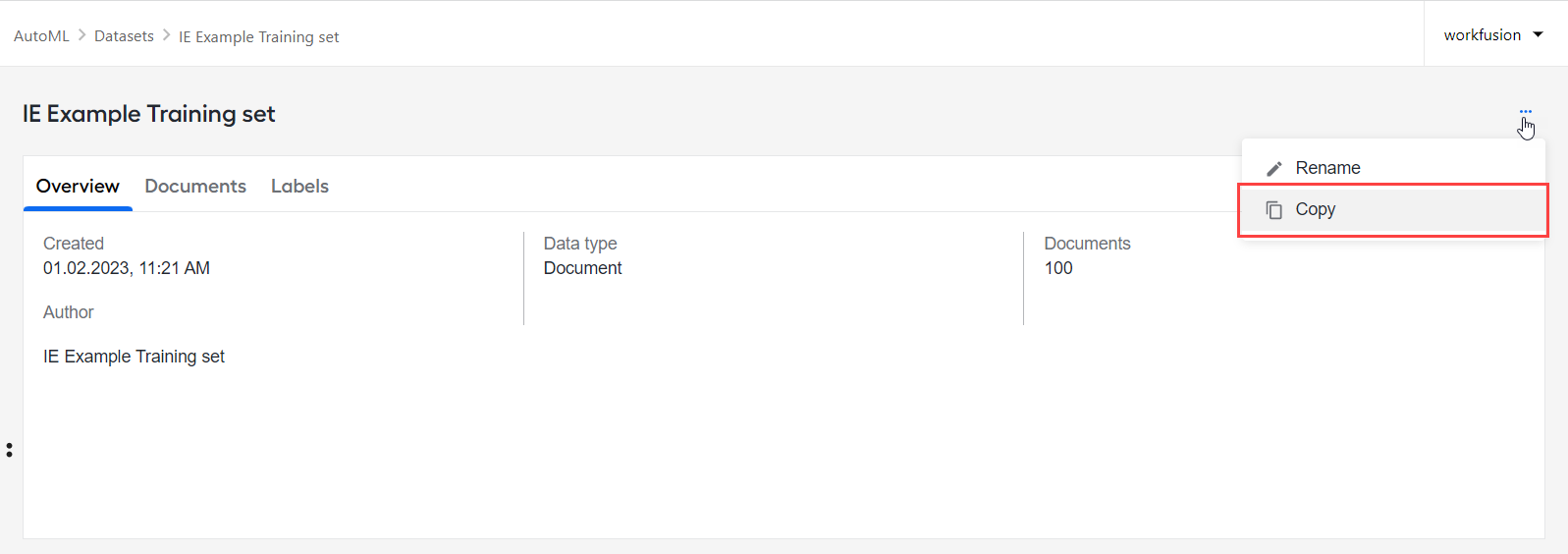
Task: Expand the workfusion dropdown arrow
Action: coord(1538,34)
